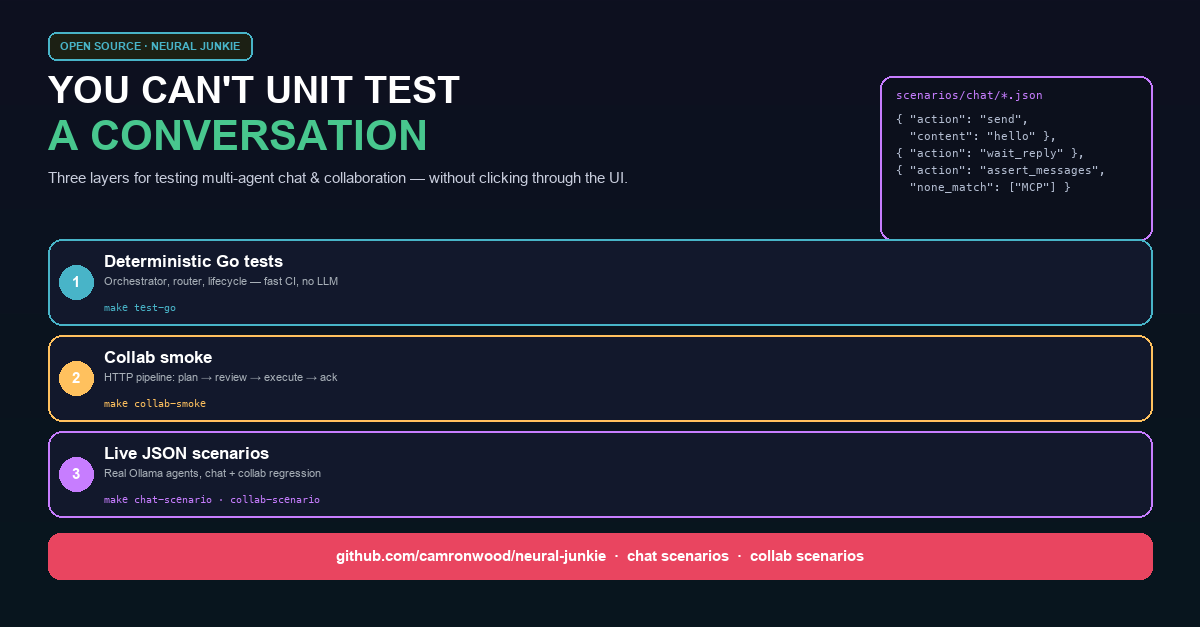Screen dimensions: 1200x627
Task: Select the OPEN SOURCE · NEURAL JUNKIE badge
Action: tap(150, 46)
